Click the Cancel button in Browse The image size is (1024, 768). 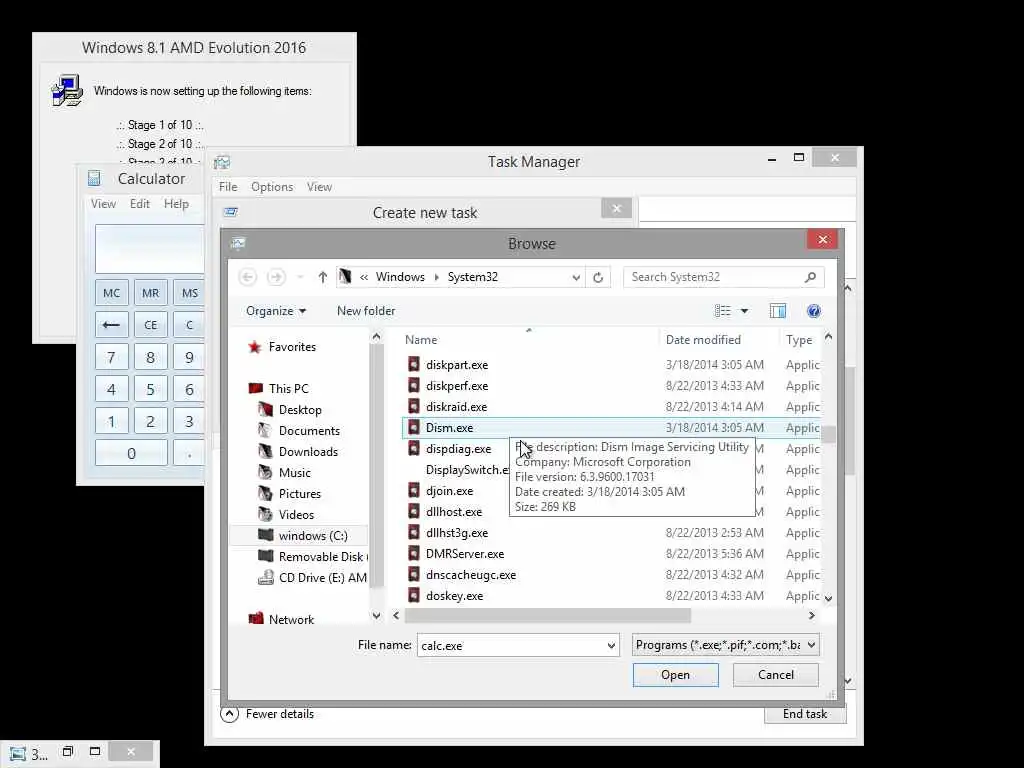coord(776,675)
